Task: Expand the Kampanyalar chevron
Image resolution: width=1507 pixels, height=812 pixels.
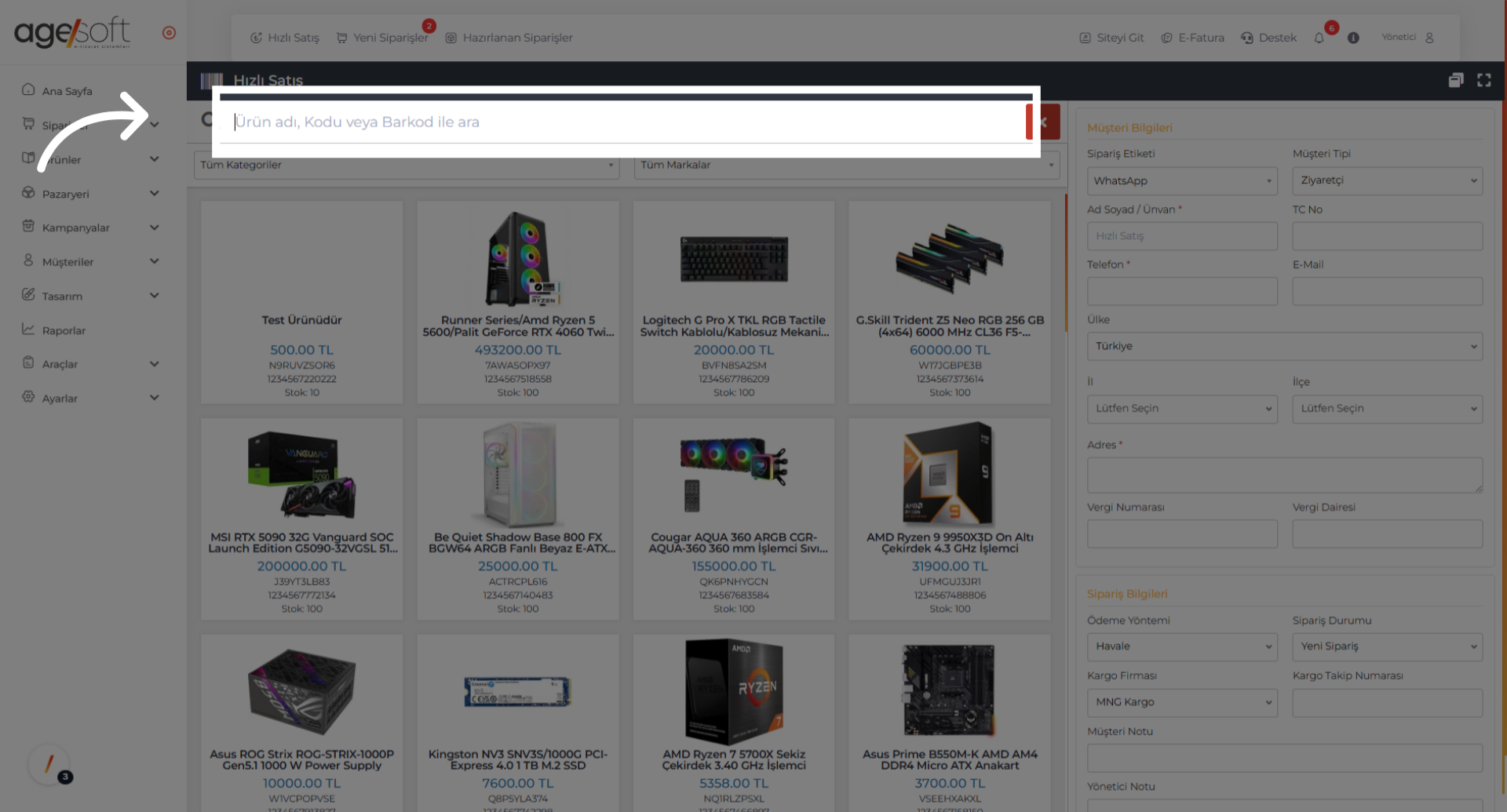Action: (155, 228)
